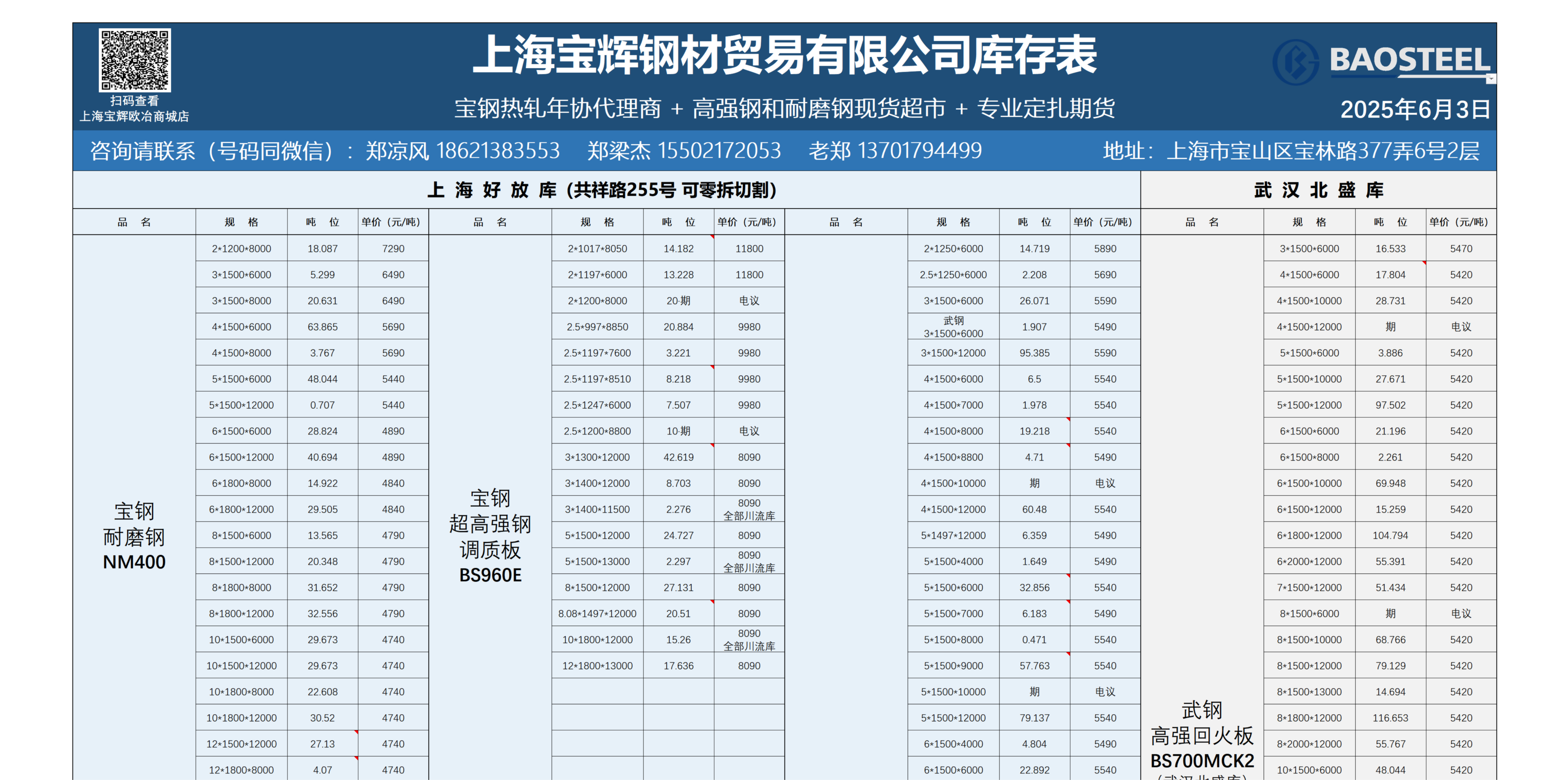Click the Baosteel circular logo emblem
This screenshot has height=780, width=1568.
(x=1295, y=62)
